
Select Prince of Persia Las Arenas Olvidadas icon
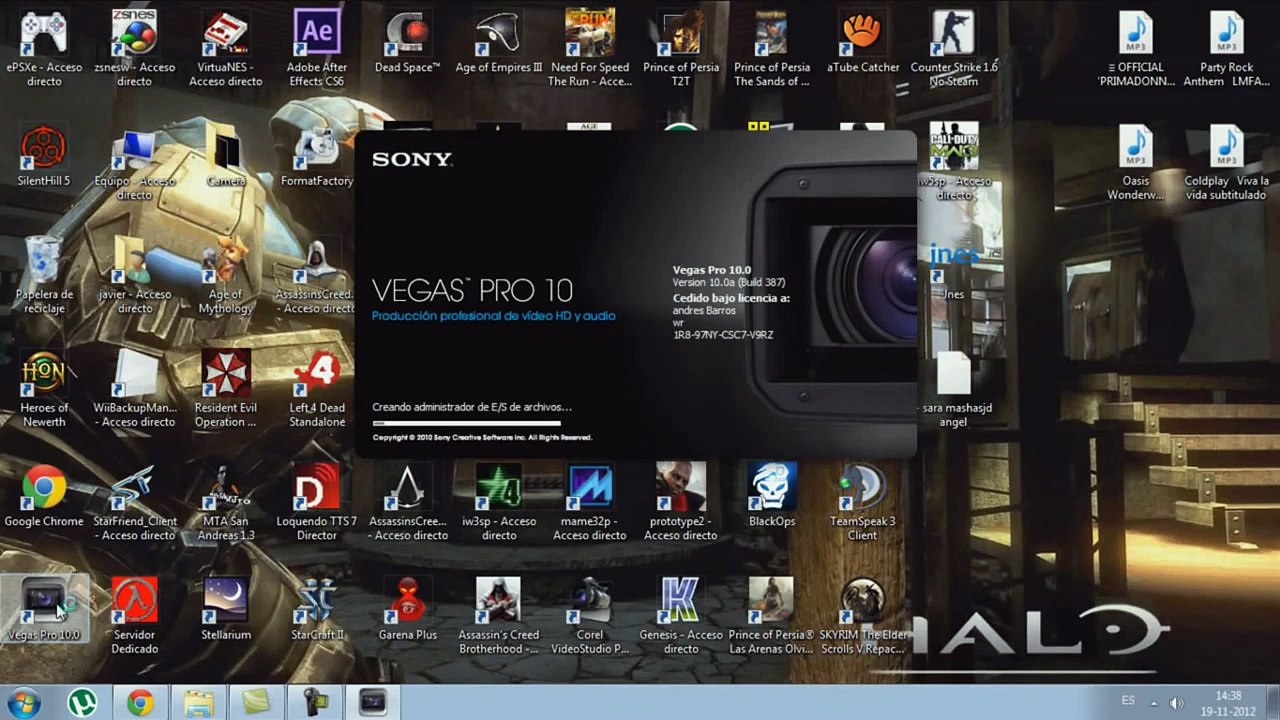772,614
